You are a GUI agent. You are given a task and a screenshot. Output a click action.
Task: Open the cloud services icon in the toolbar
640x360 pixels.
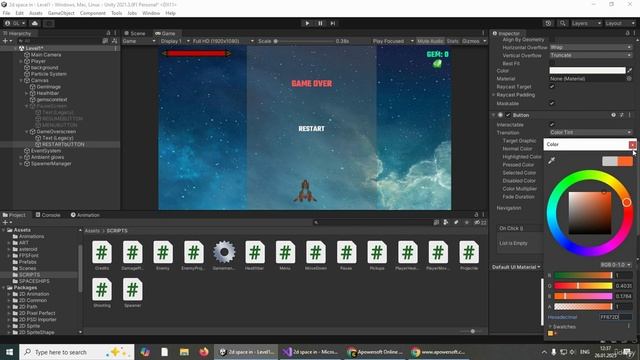pos(35,23)
